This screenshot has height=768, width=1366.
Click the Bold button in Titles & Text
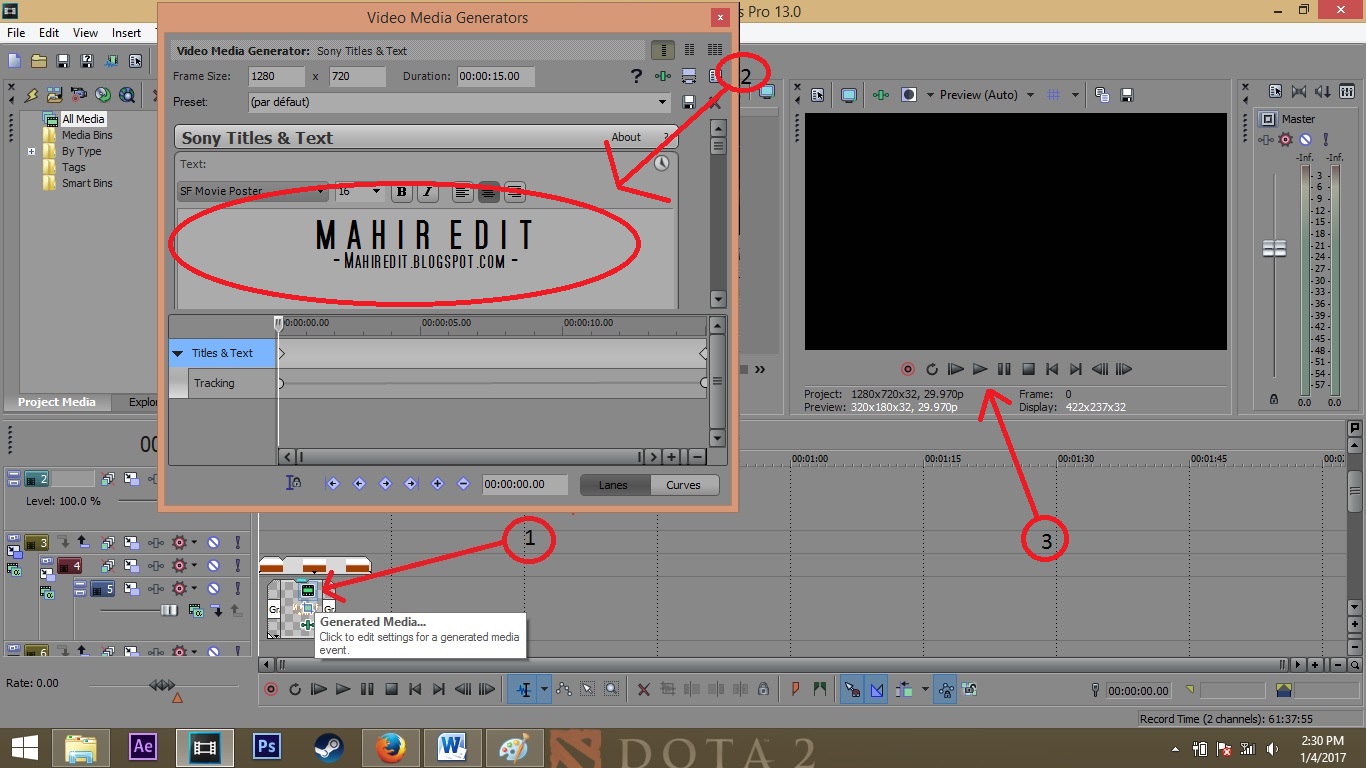pyautogui.click(x=402, y=192)
